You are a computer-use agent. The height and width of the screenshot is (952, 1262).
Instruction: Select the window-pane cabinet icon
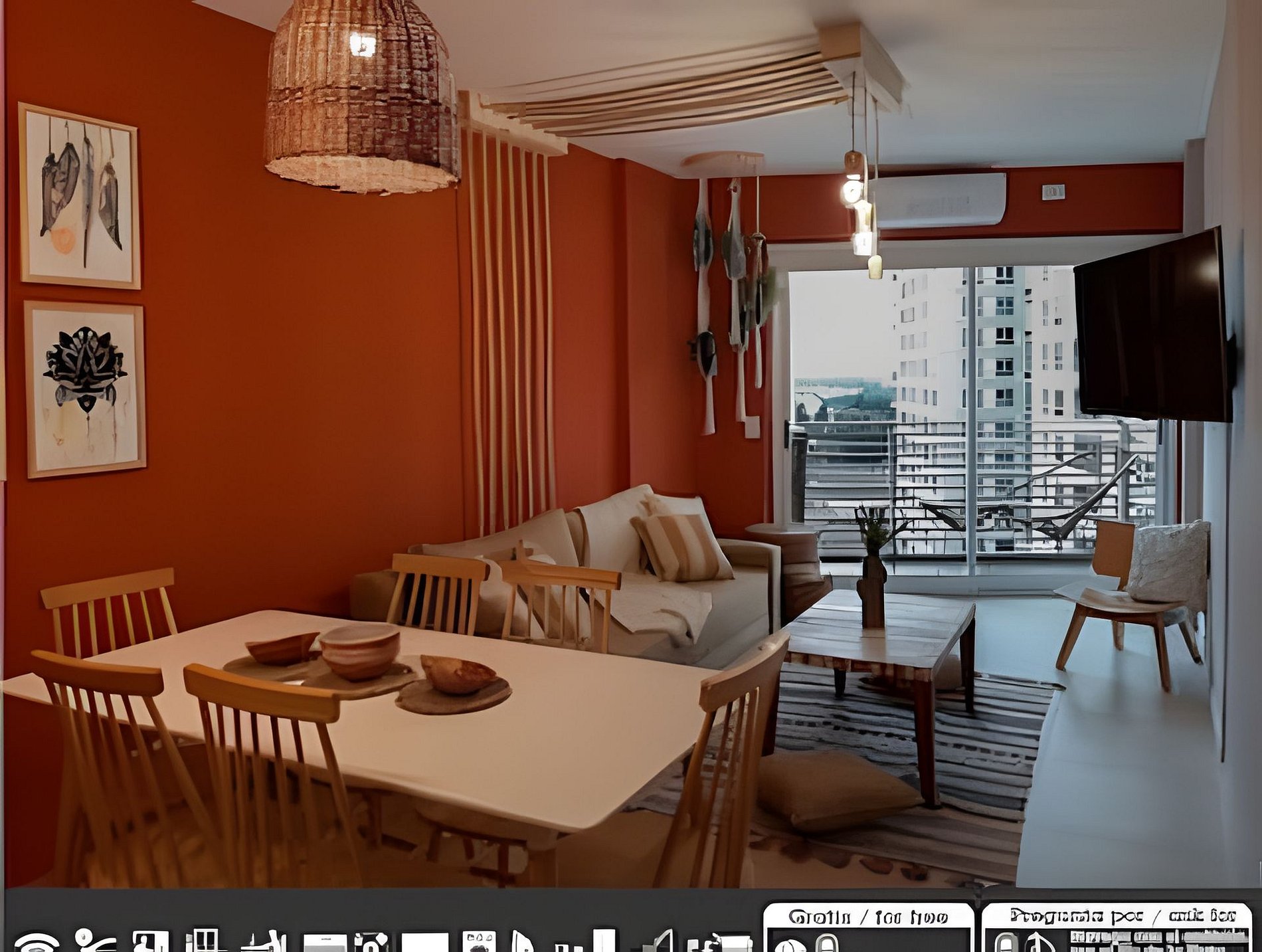202,941
